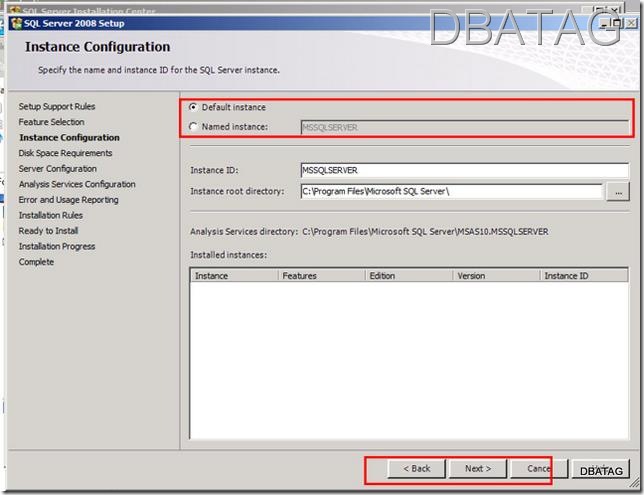Click Instance Configuration step in sidebar

tap(69, 138)
